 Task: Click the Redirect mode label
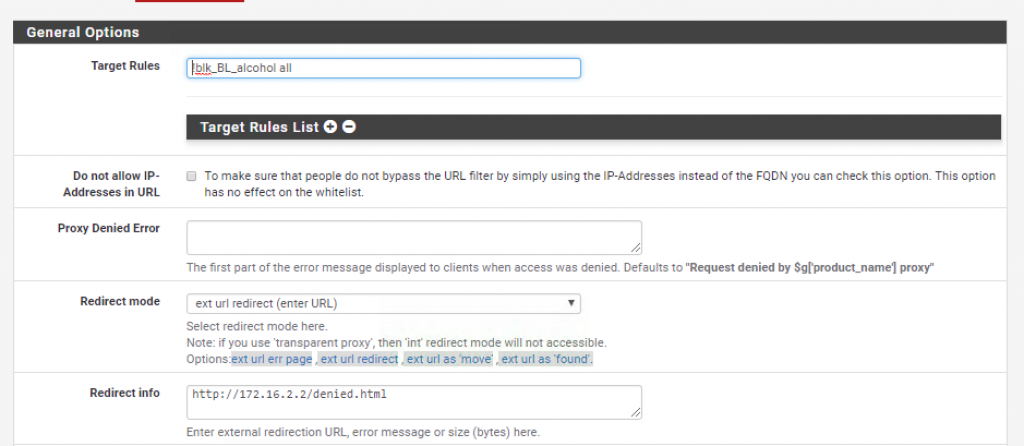click(x=120, y=301)
